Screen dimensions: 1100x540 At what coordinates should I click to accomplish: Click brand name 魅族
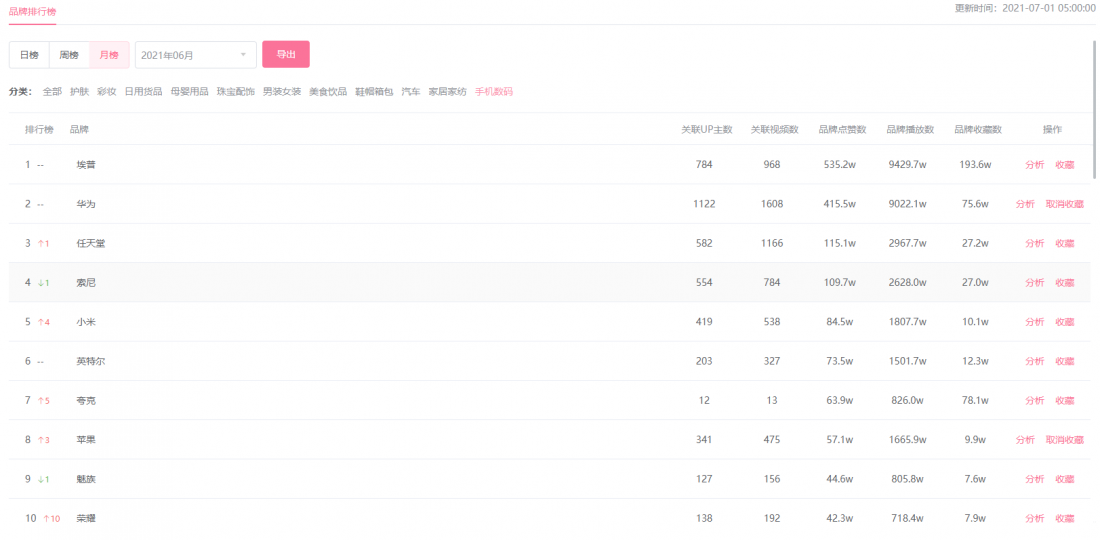pos(86,479)
